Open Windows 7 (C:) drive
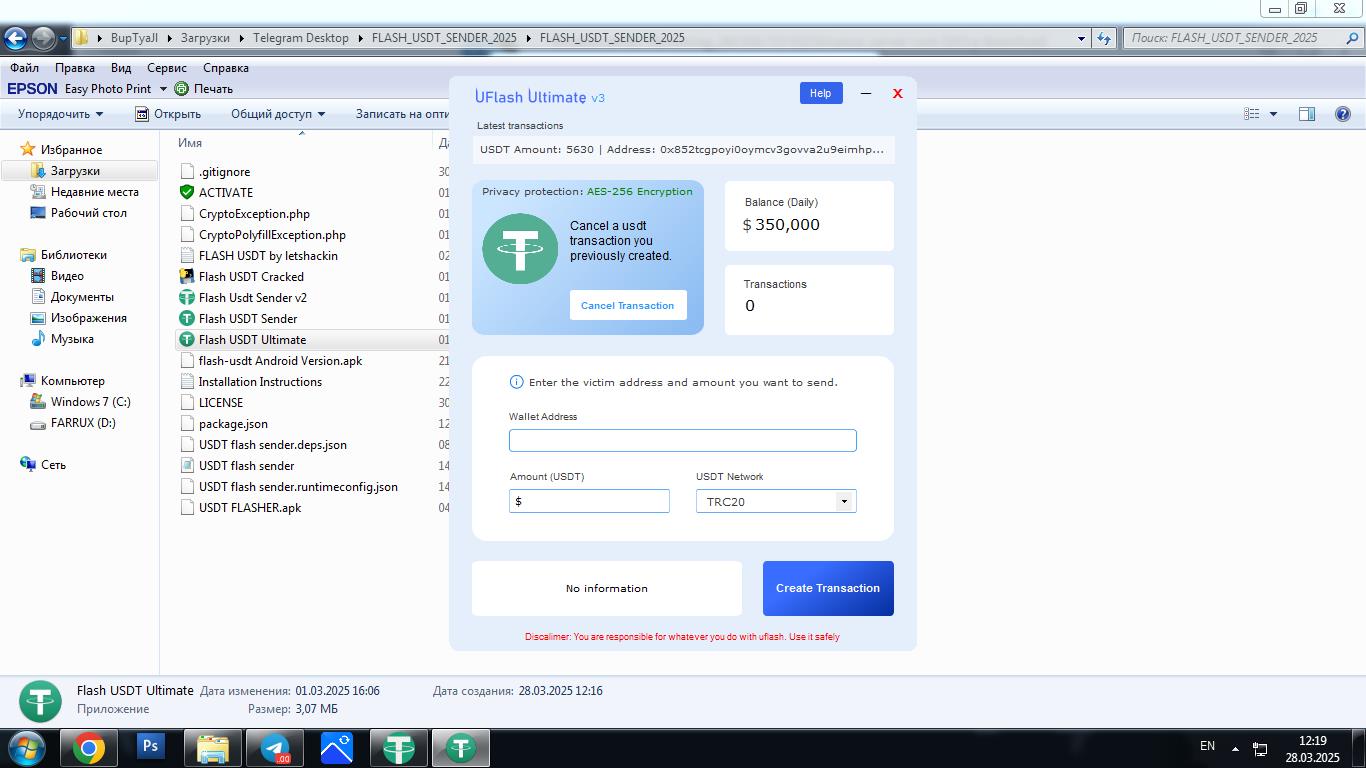Image resolution: width=1366 pixels, height=768 pixels. click(x=91, y=401)
